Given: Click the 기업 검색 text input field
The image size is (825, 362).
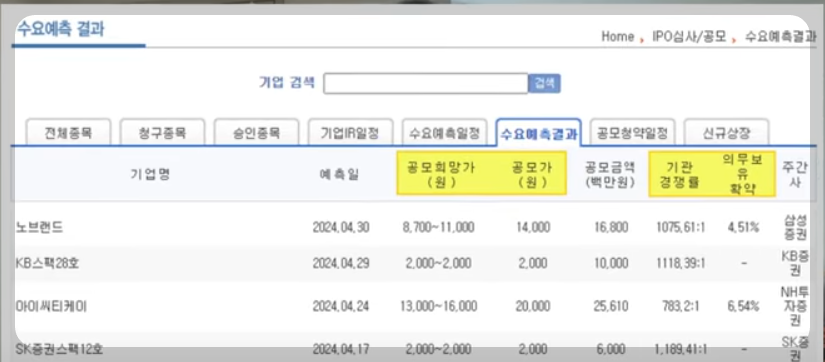Looking at the screenshot, I should coord(425,83).
